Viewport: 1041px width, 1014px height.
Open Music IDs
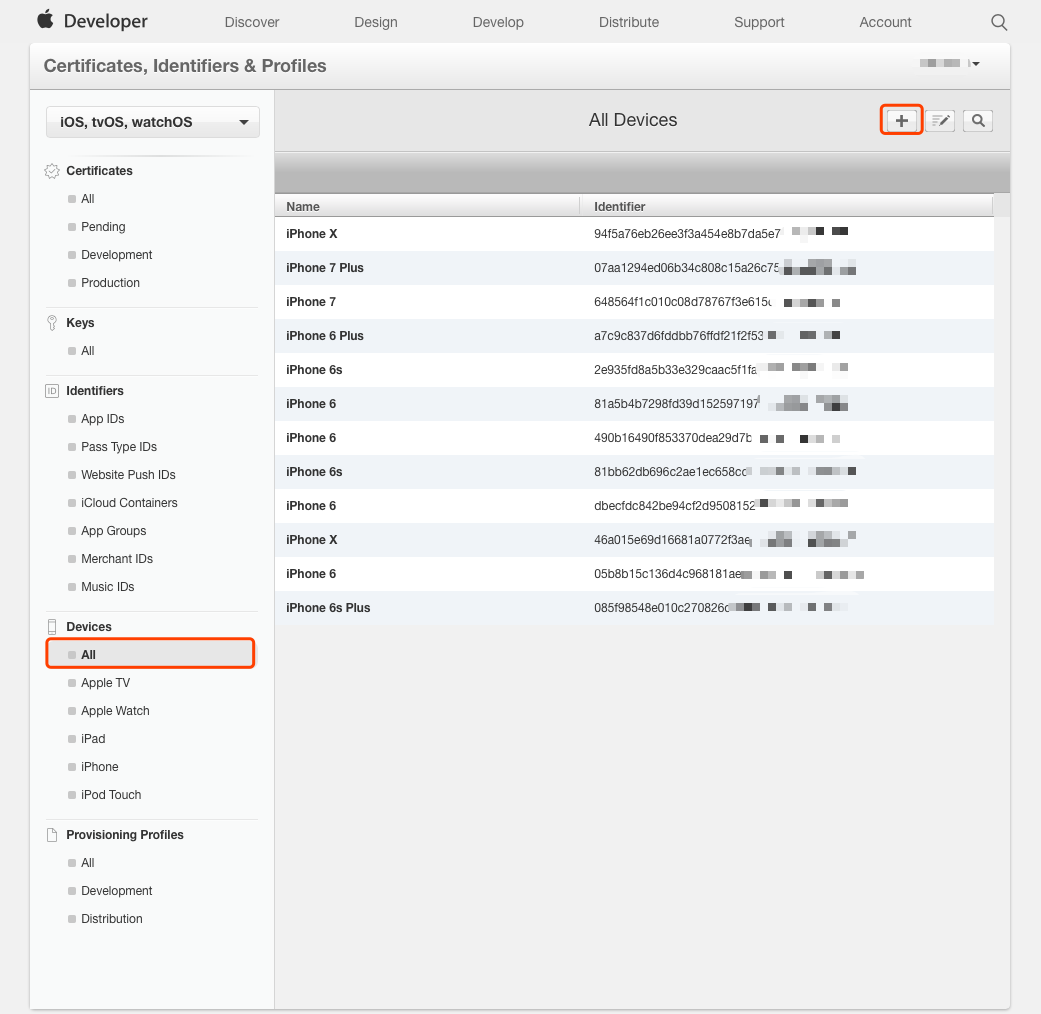pos(108,586)
